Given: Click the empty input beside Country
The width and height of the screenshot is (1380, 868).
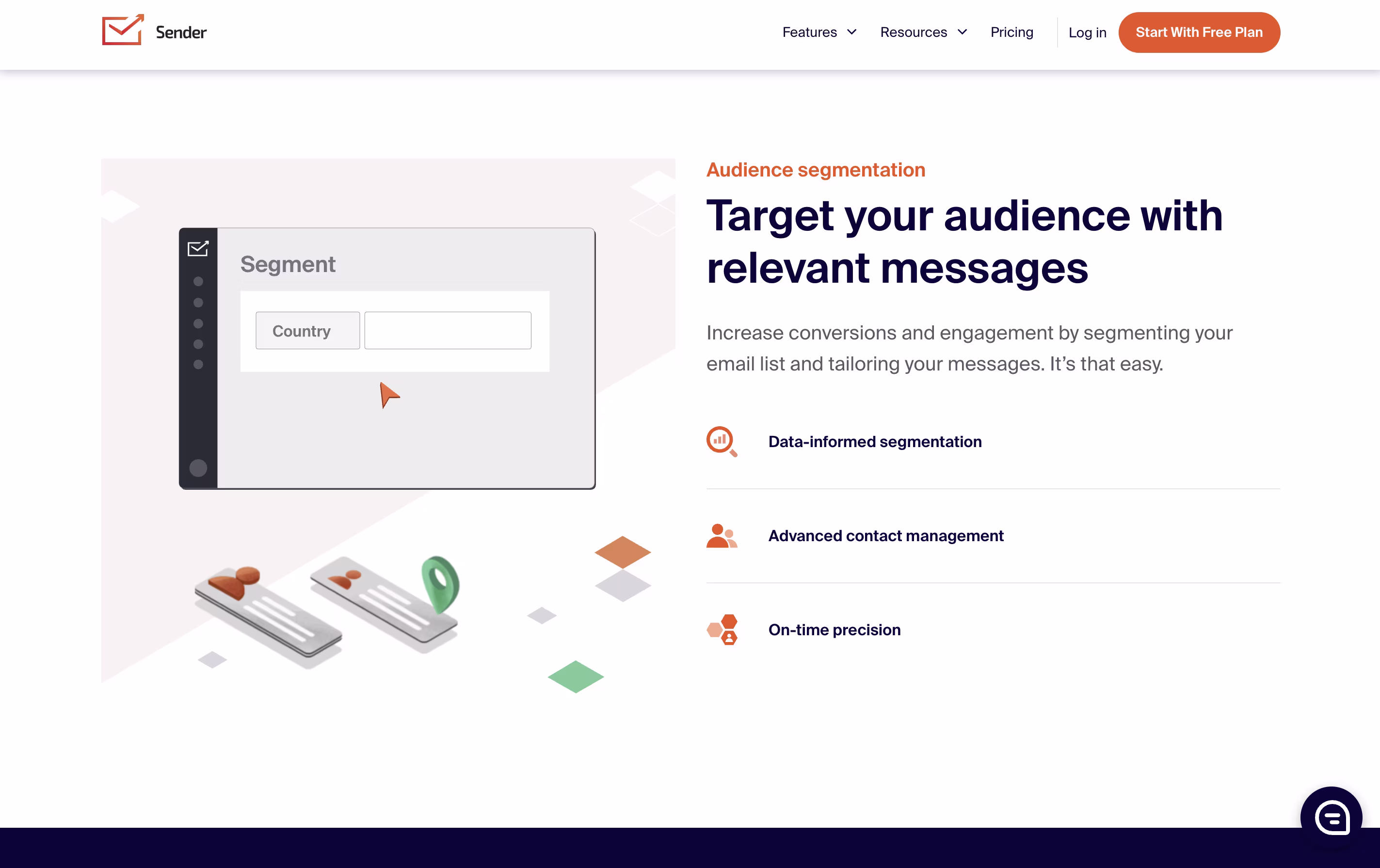Looking at the screenshot, I should pos(448,331).
